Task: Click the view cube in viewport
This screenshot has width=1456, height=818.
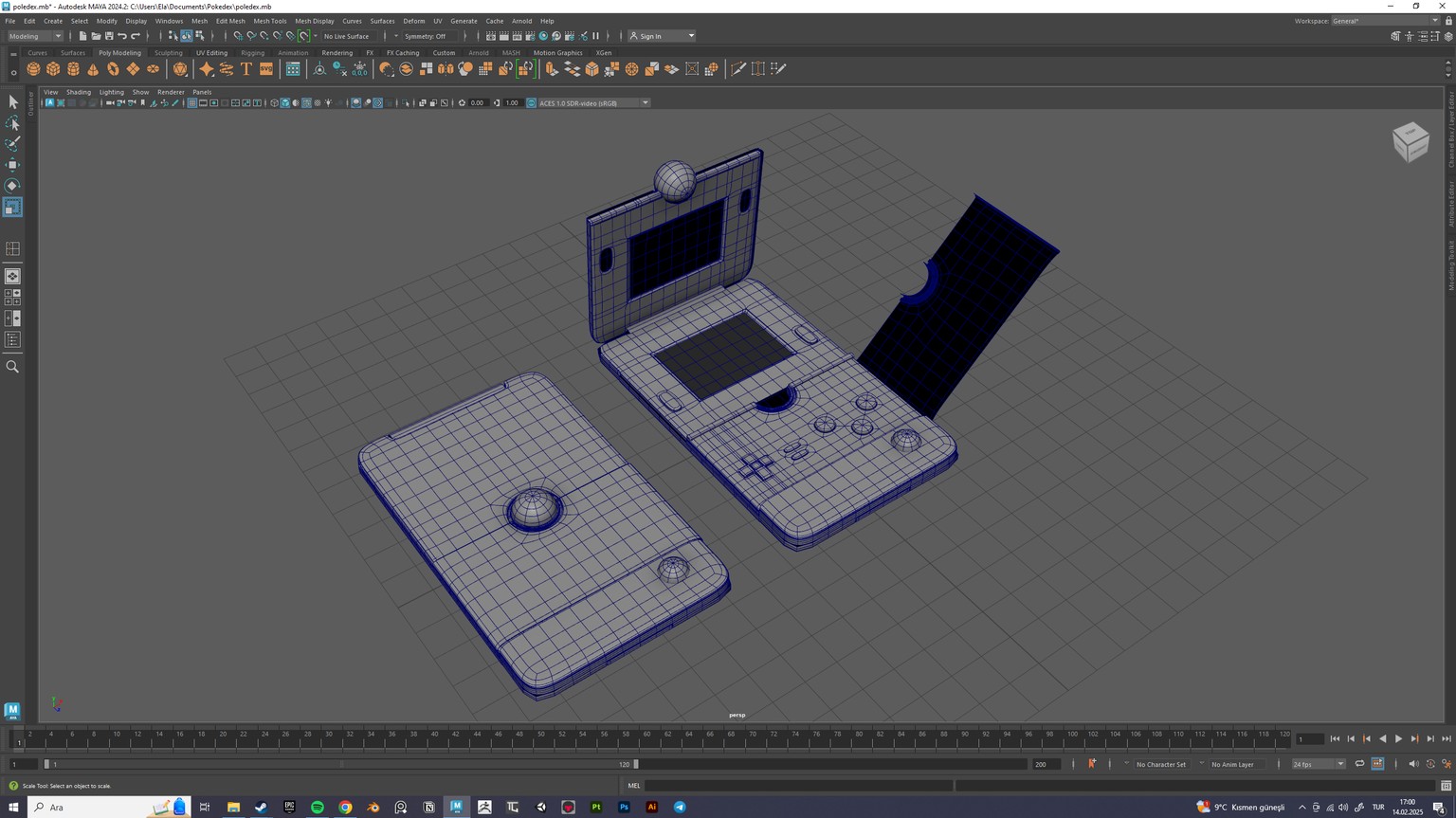Action: click(x=1410, y=141)
